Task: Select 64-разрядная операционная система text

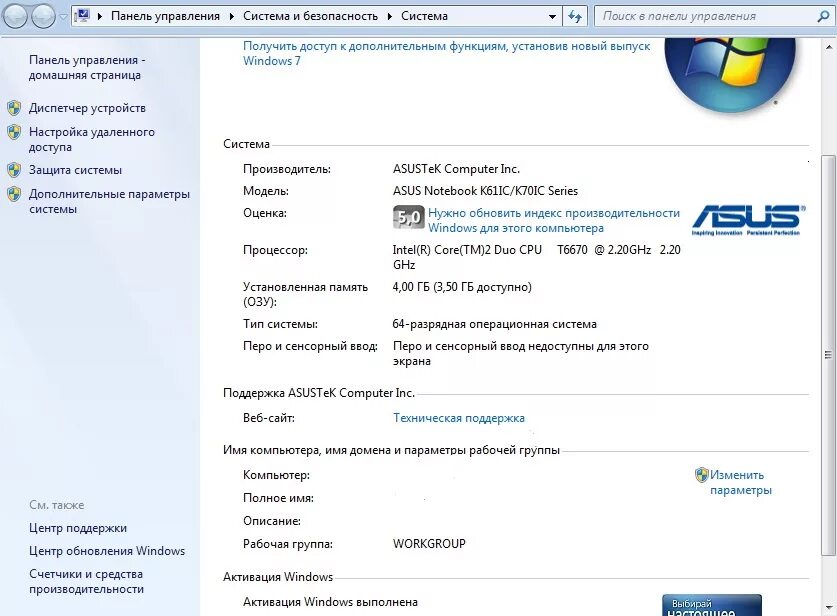Action: click(494, 324)
